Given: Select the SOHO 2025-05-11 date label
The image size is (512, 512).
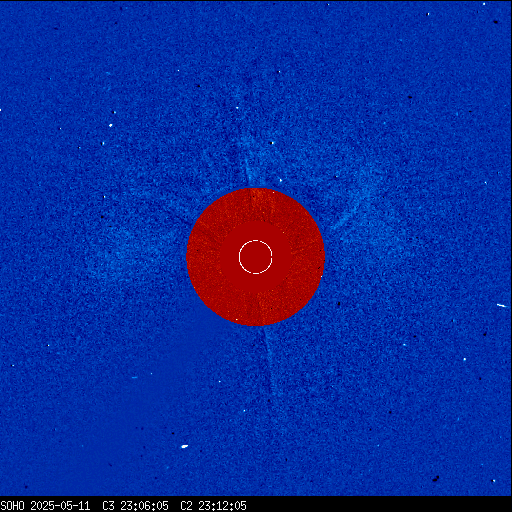Looking at the screenshot, I should tap(45, 506).
